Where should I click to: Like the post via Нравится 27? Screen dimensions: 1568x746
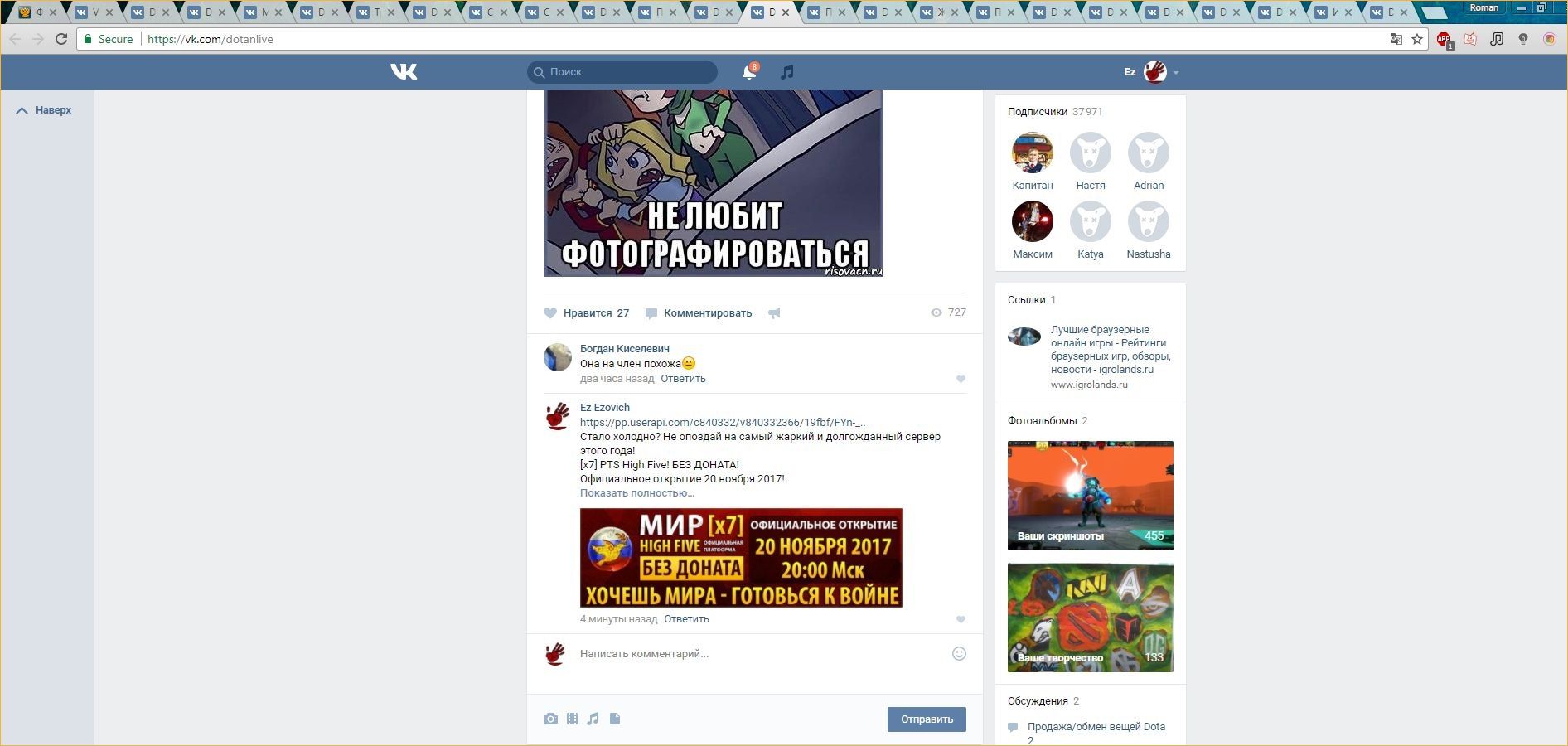point(587,313)
